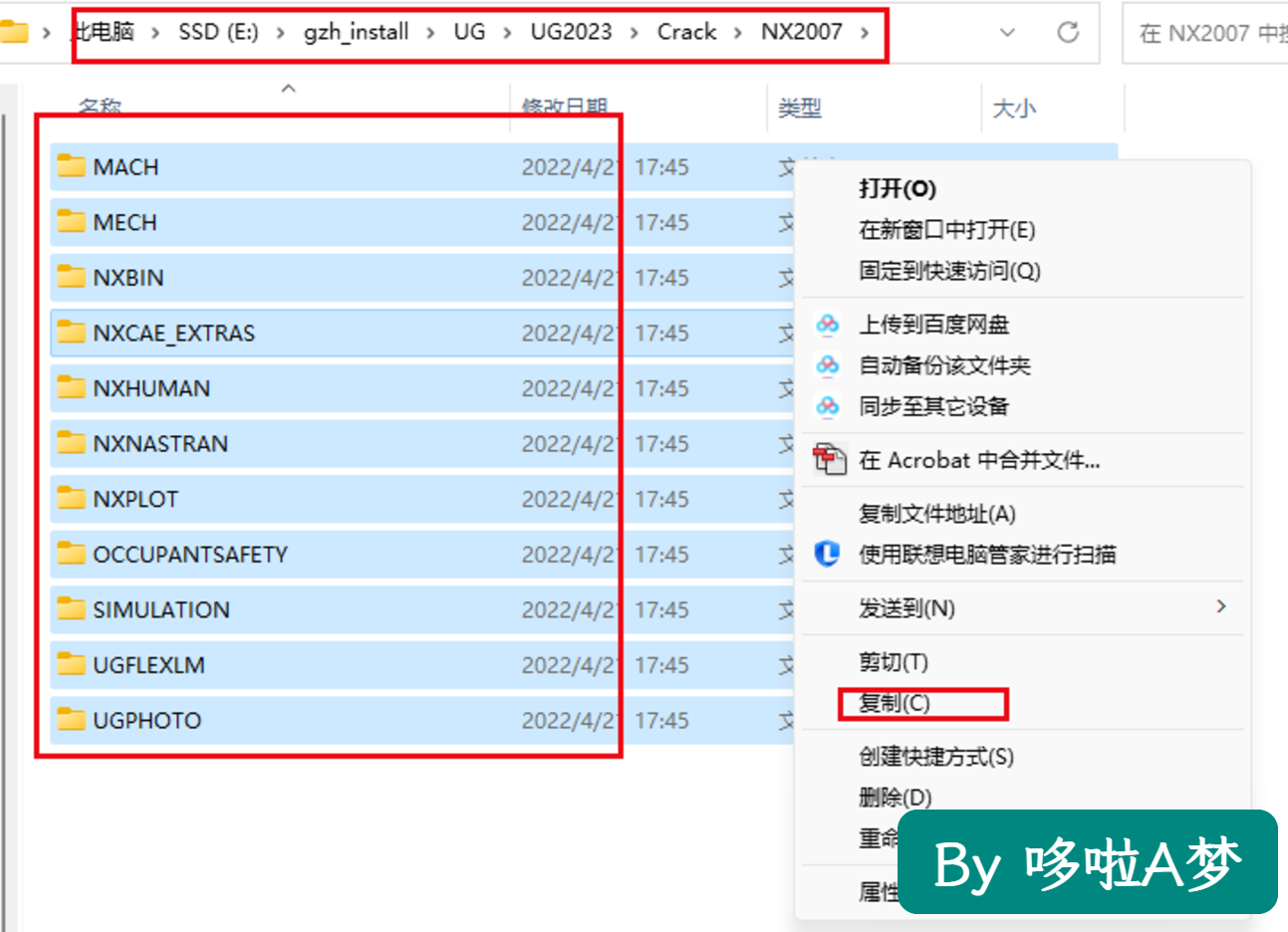Click the Acrobat combine files icon
1288x932 pixels.
point(829,460)
